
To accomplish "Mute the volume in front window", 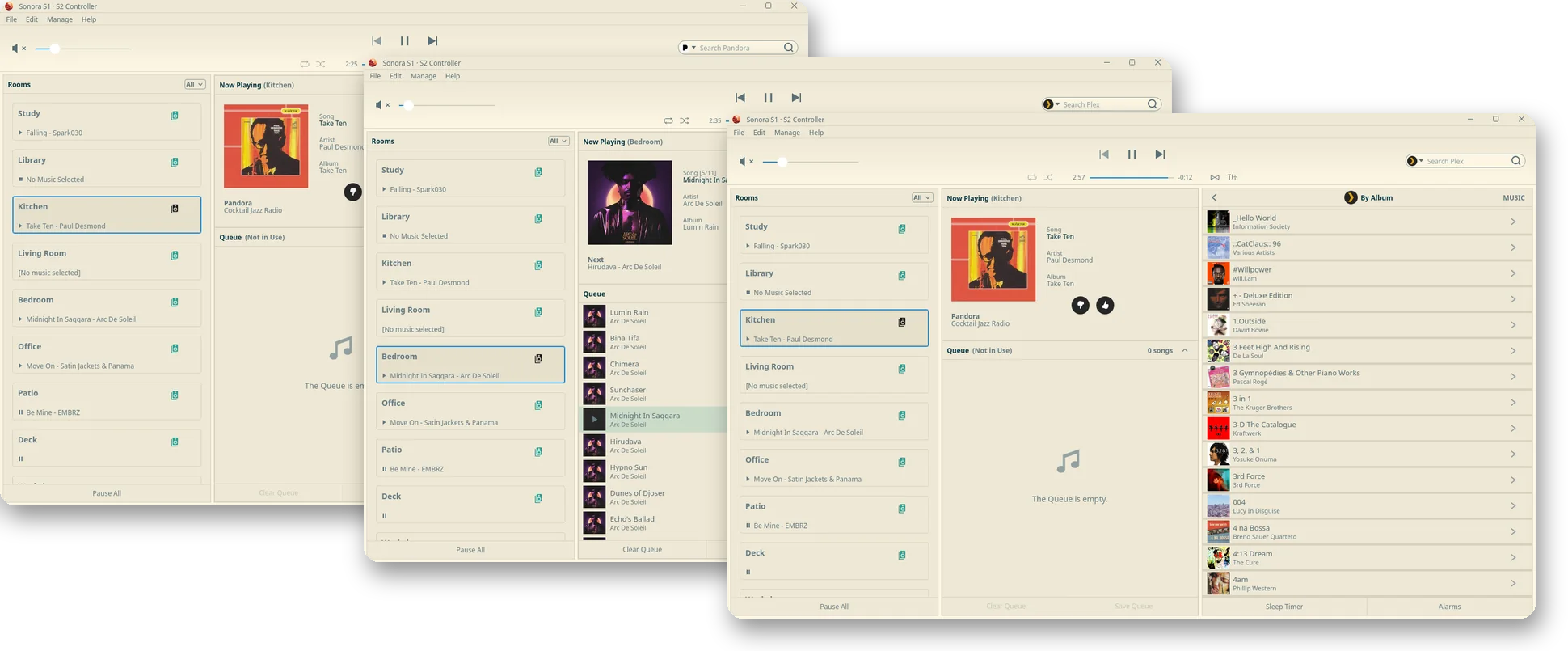I will point(744,162).
